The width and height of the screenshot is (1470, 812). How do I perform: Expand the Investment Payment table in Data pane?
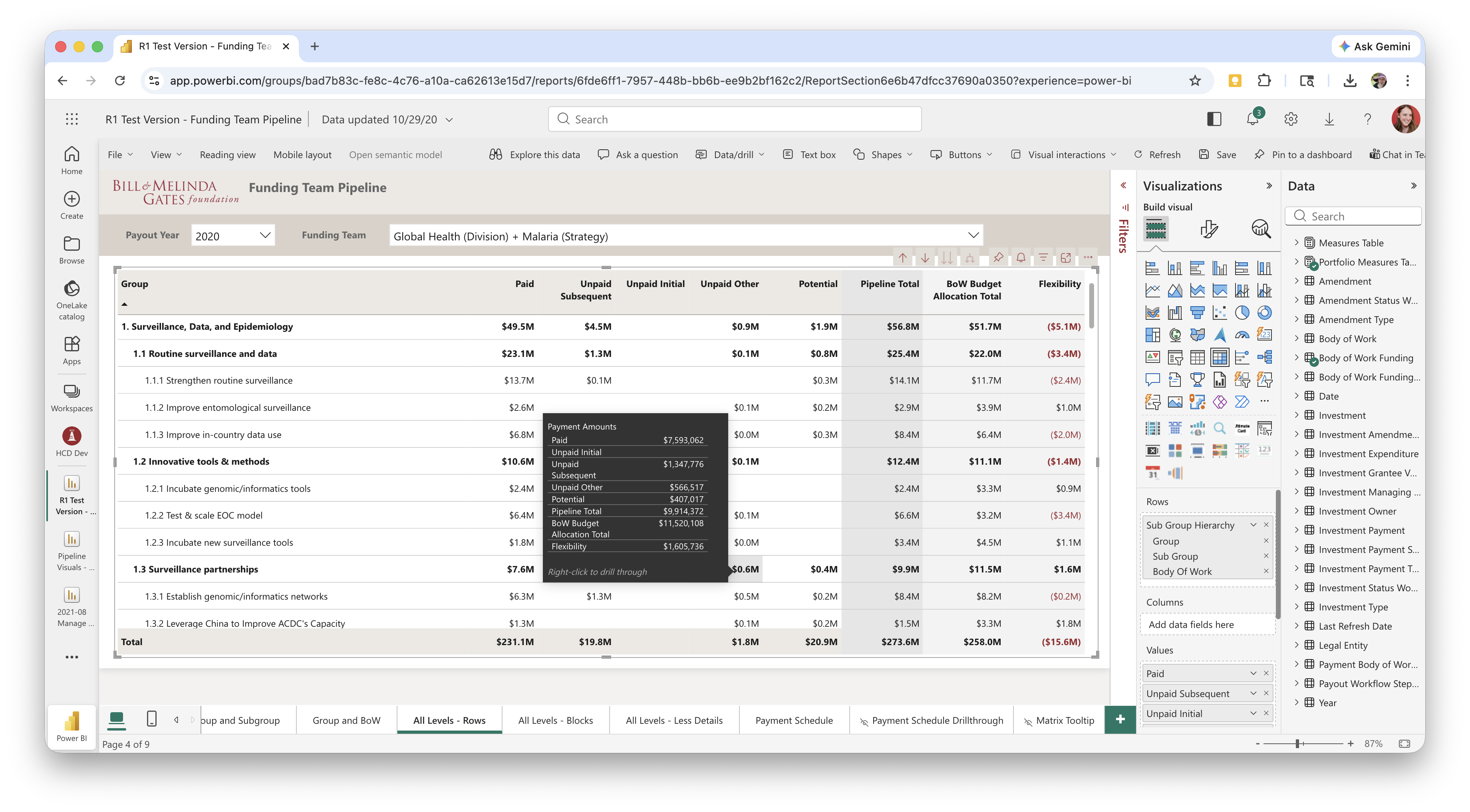tap(1296, 530)
